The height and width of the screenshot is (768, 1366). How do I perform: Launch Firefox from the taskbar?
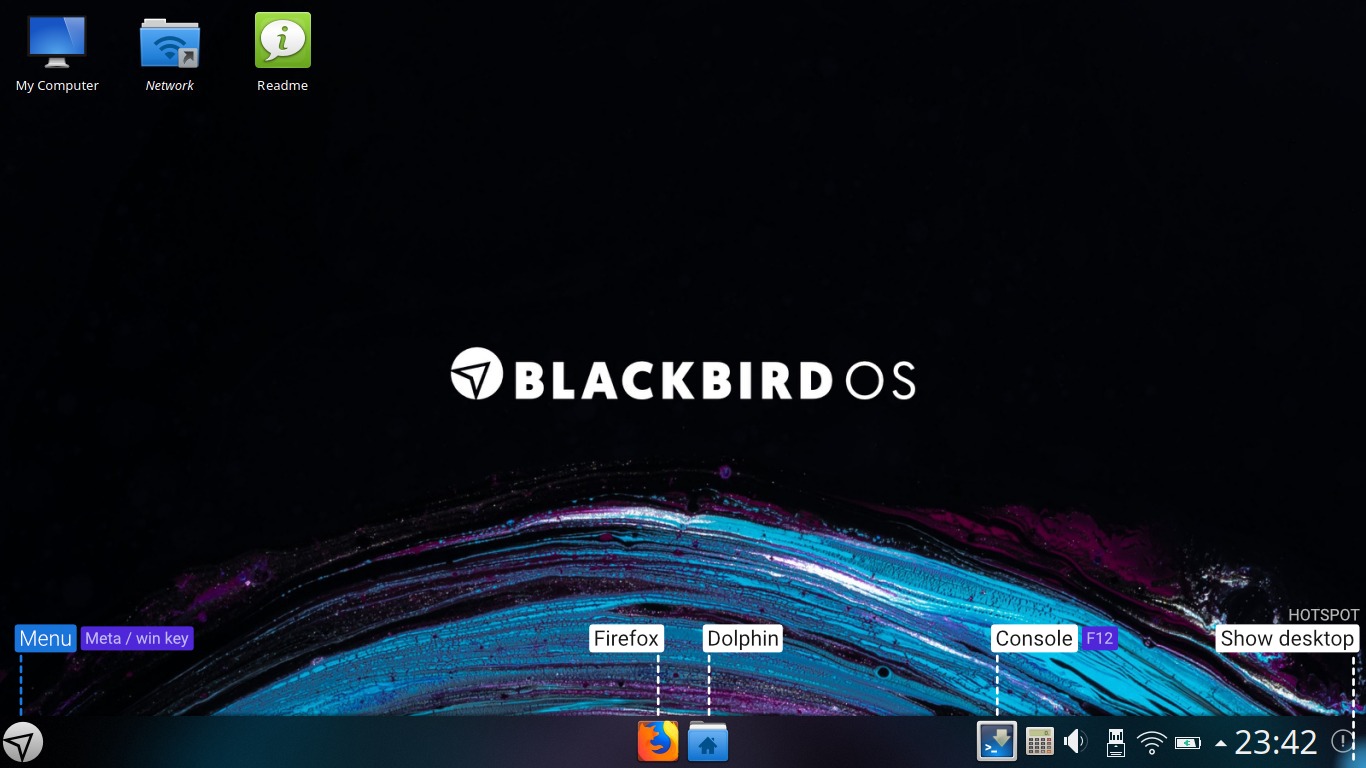click(658, 742)
